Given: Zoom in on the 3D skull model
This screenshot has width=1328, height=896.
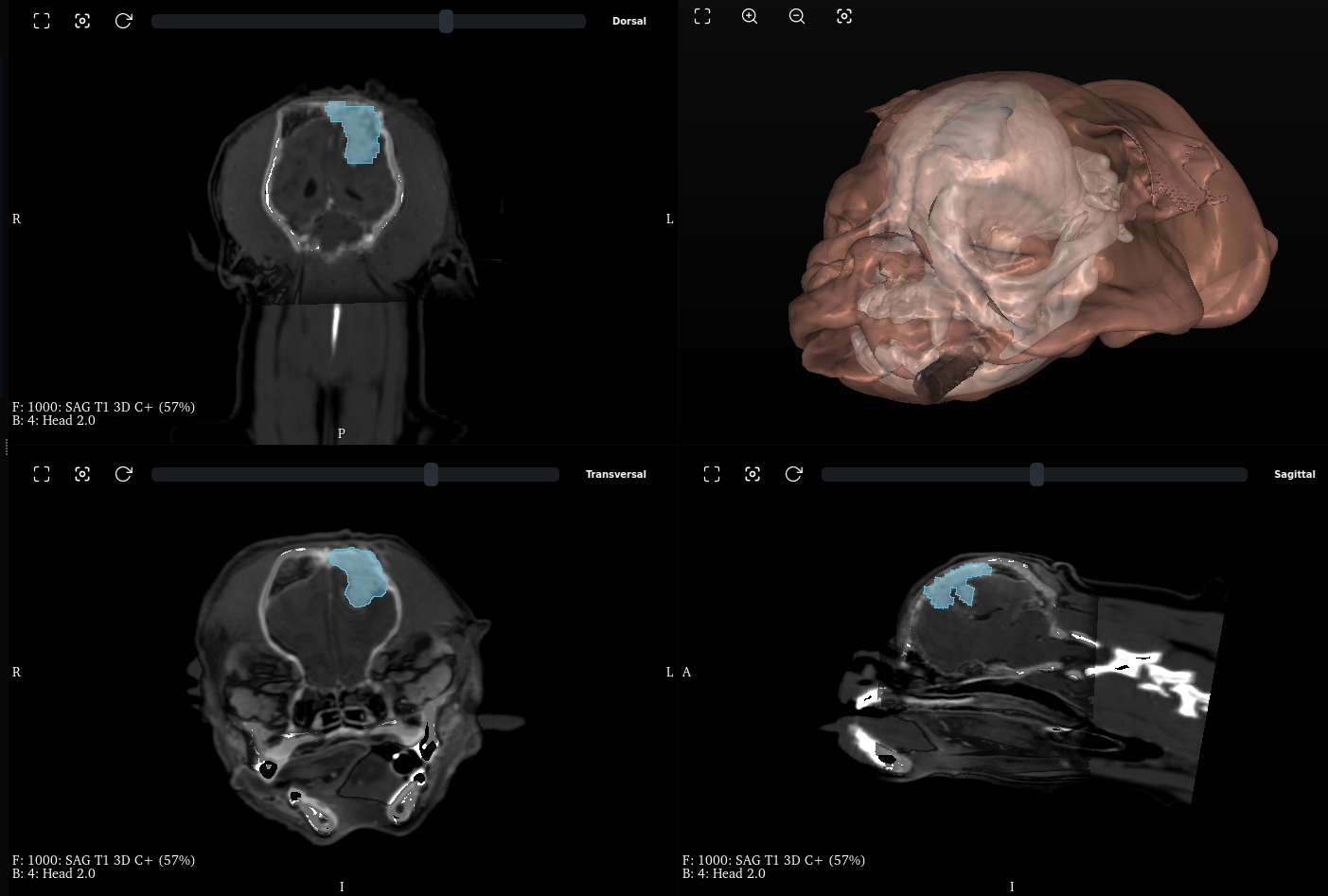Looking at the screenshot, I should coord(749,16).
